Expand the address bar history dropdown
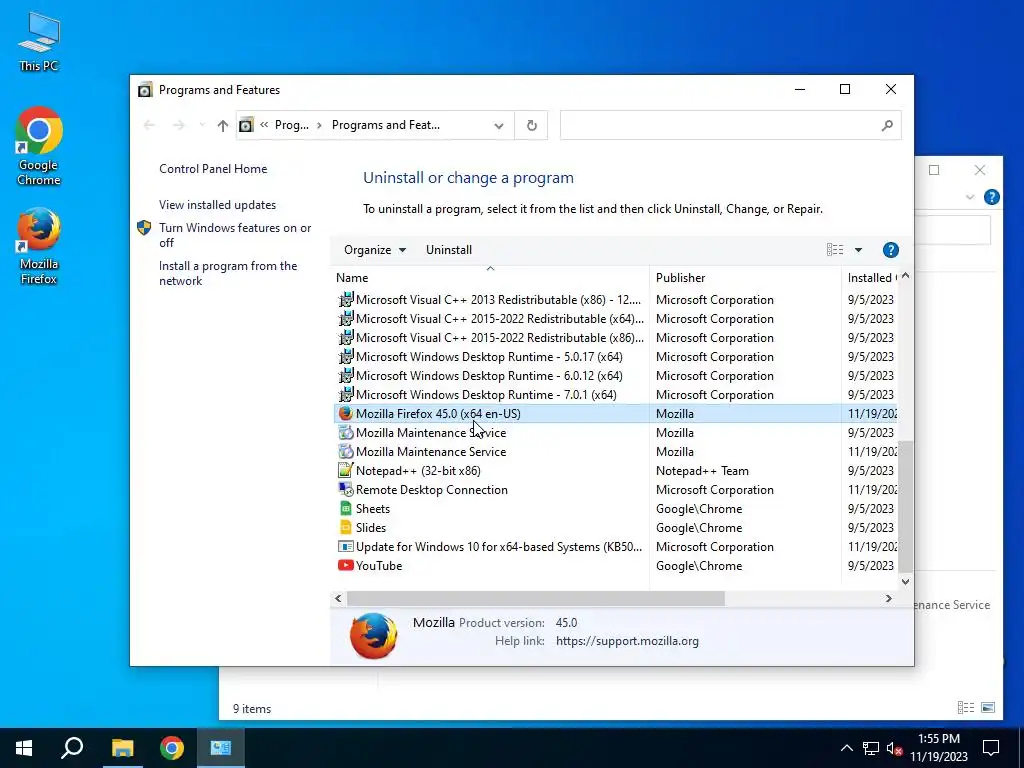Image resolution: width=1024 pixels, height=768 pixels. (499, 125)
